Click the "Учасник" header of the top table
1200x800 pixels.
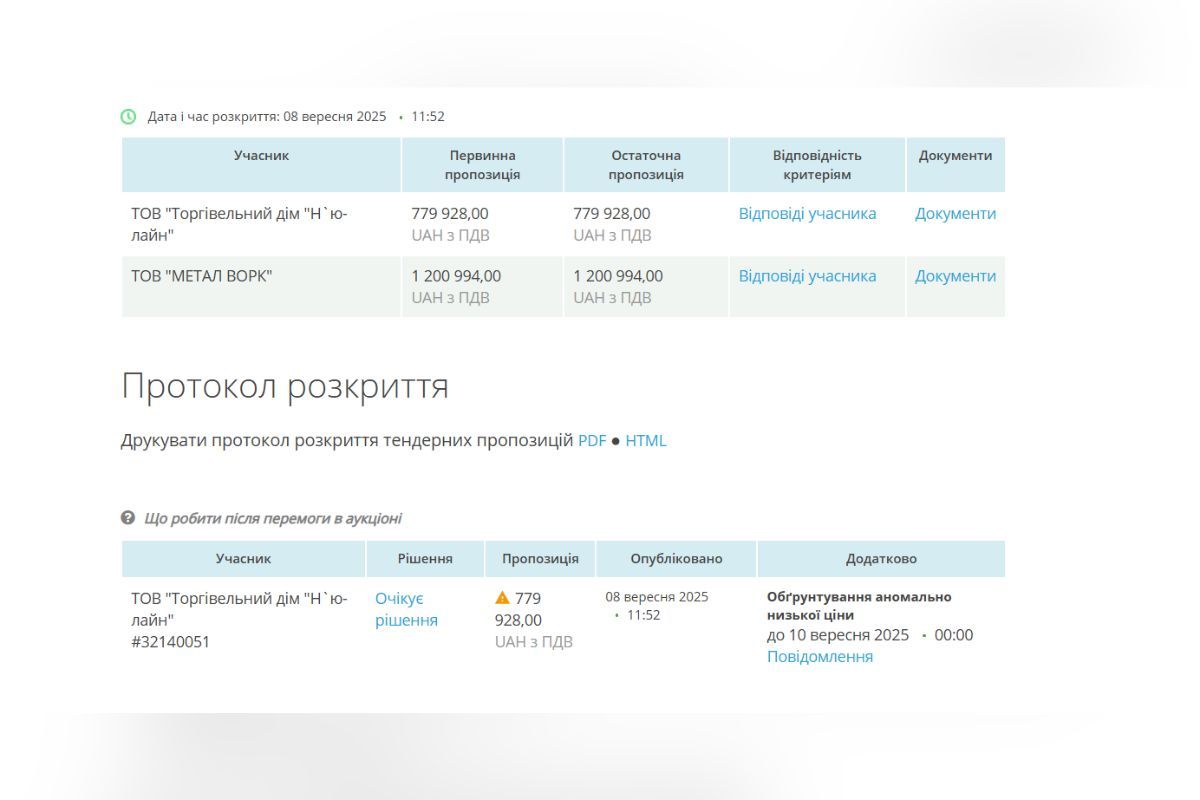[261, 155]
